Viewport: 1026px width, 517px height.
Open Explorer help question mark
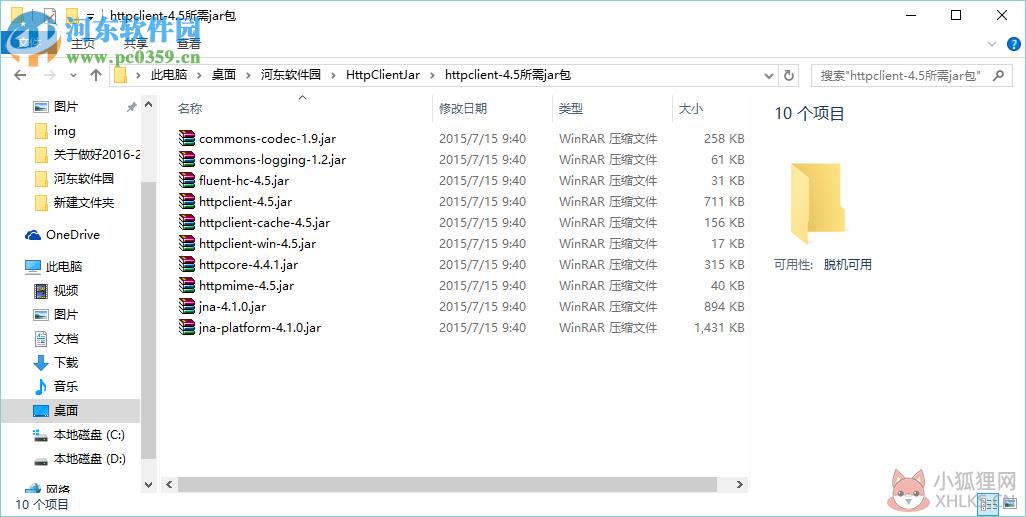1014,44
